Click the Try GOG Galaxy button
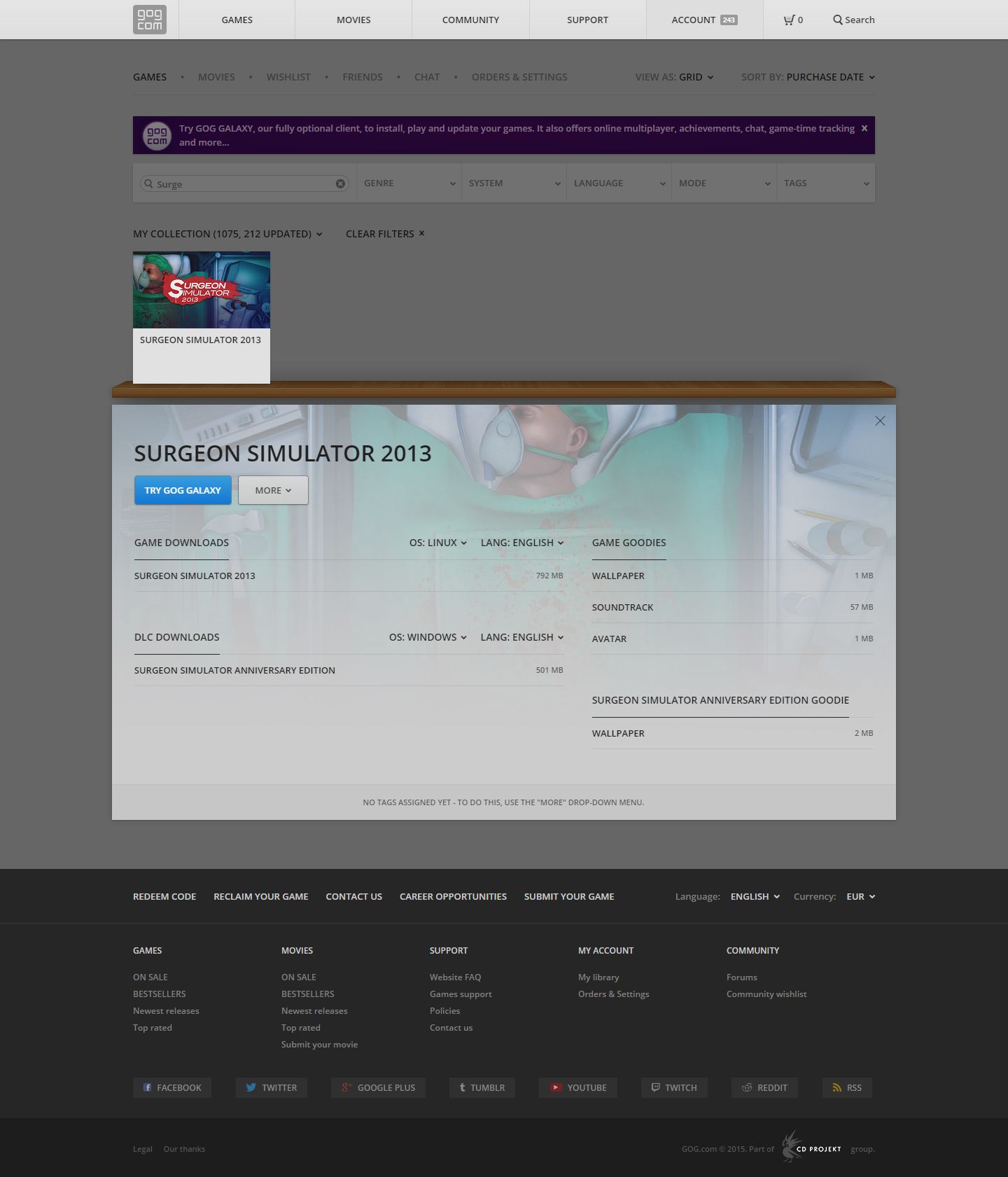The height and width of the screenshot is (1177, 1008). tap(183, 490)
